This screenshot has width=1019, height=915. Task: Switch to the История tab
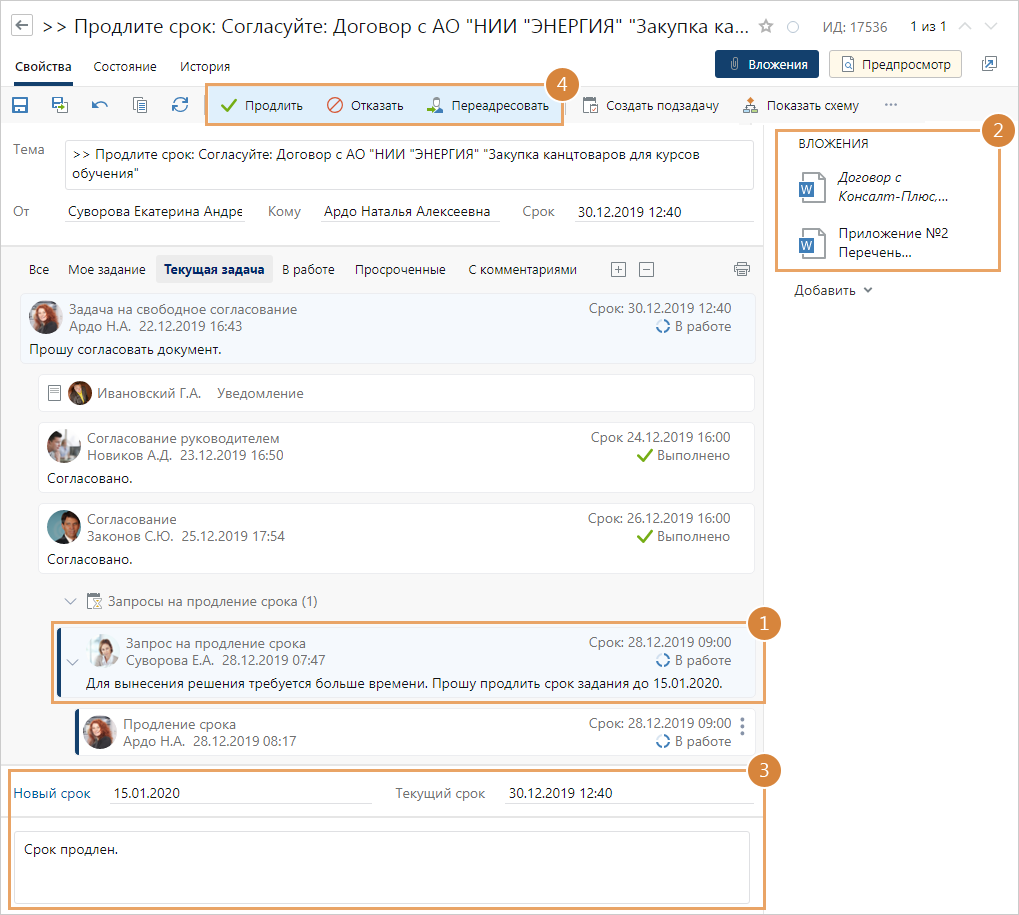(205, 67)
